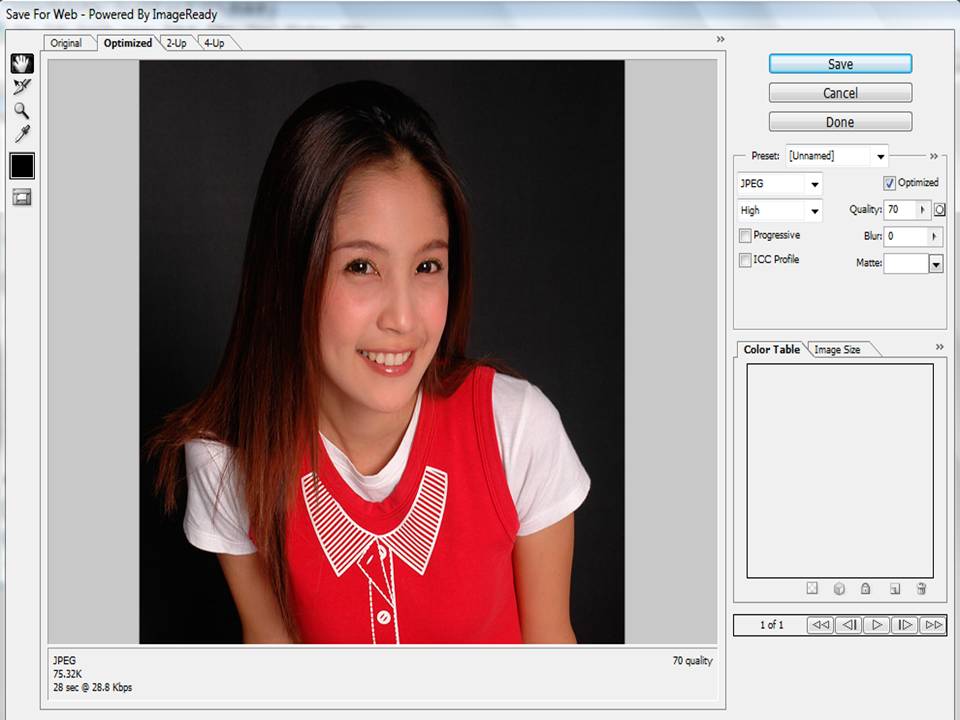Switch to the 2-Up tab
The image size is (960, 720).
click(176, 43)
